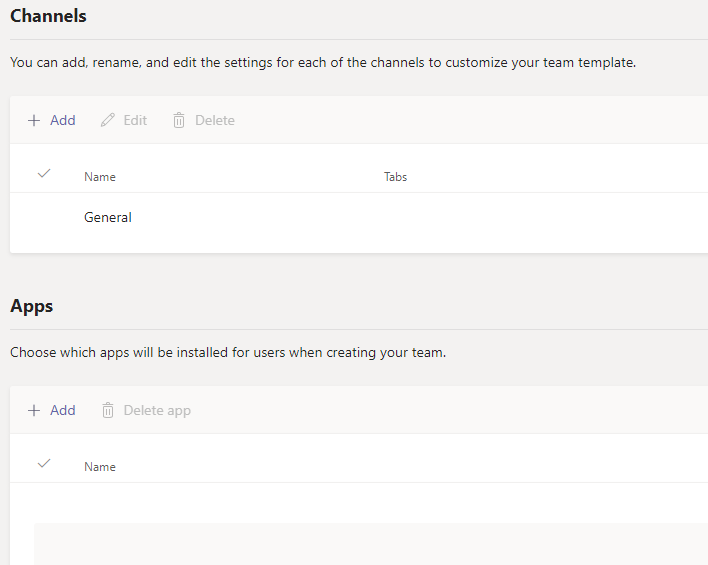The image size is (708, 565).
Task: Click the trash icon beside Delete app
Action: click(108, 410)
